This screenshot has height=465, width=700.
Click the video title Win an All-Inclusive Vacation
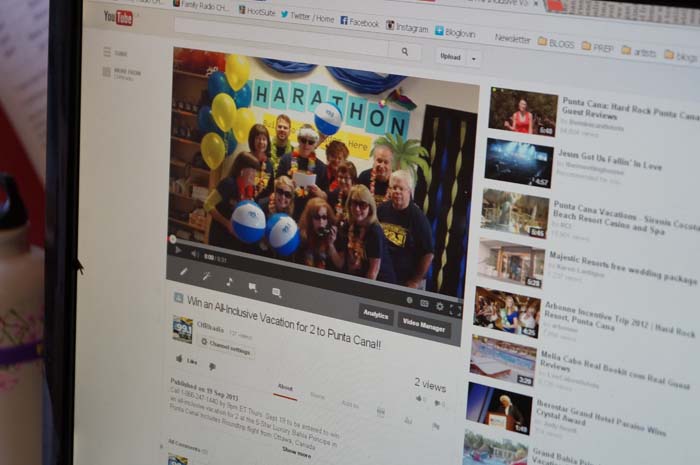[x=284, y=322]
